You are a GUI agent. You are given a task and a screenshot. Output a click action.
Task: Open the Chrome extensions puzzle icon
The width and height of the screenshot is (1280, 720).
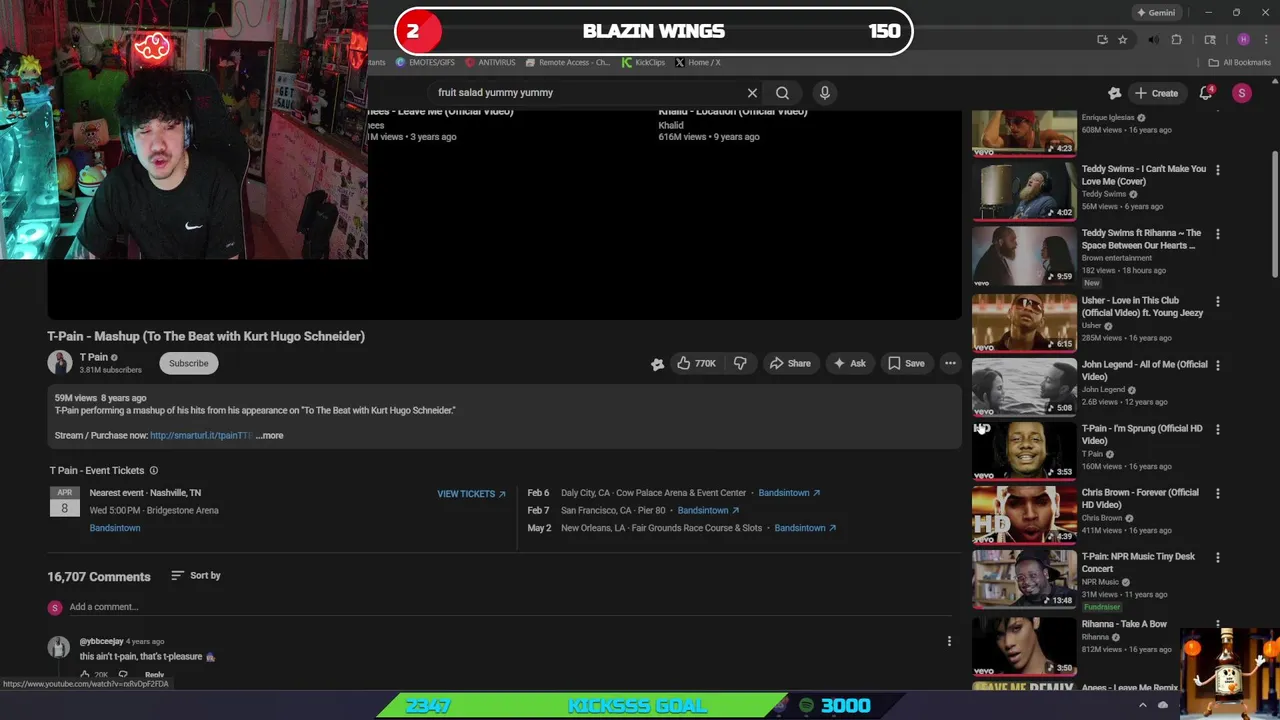click(x=1177, y=40)
